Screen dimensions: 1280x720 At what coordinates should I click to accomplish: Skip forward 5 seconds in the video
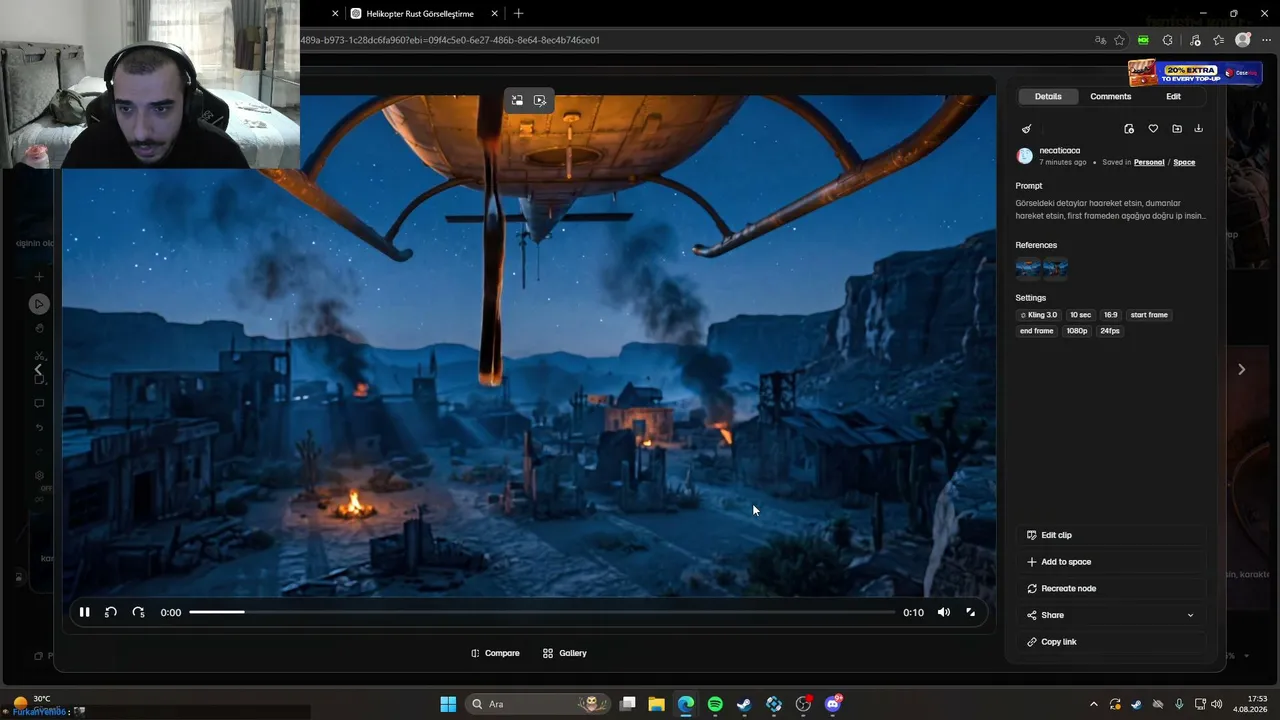(138, 612)
